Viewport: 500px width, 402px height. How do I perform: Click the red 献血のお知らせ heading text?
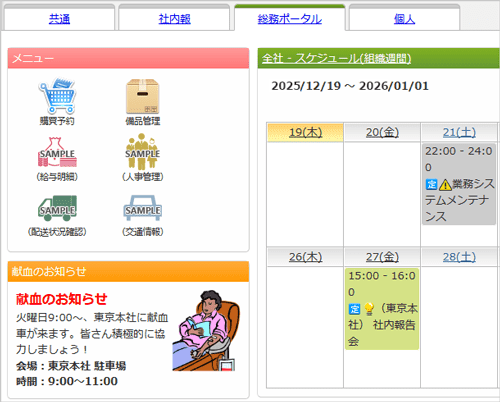pyautogui.click(x=62, y=299)
